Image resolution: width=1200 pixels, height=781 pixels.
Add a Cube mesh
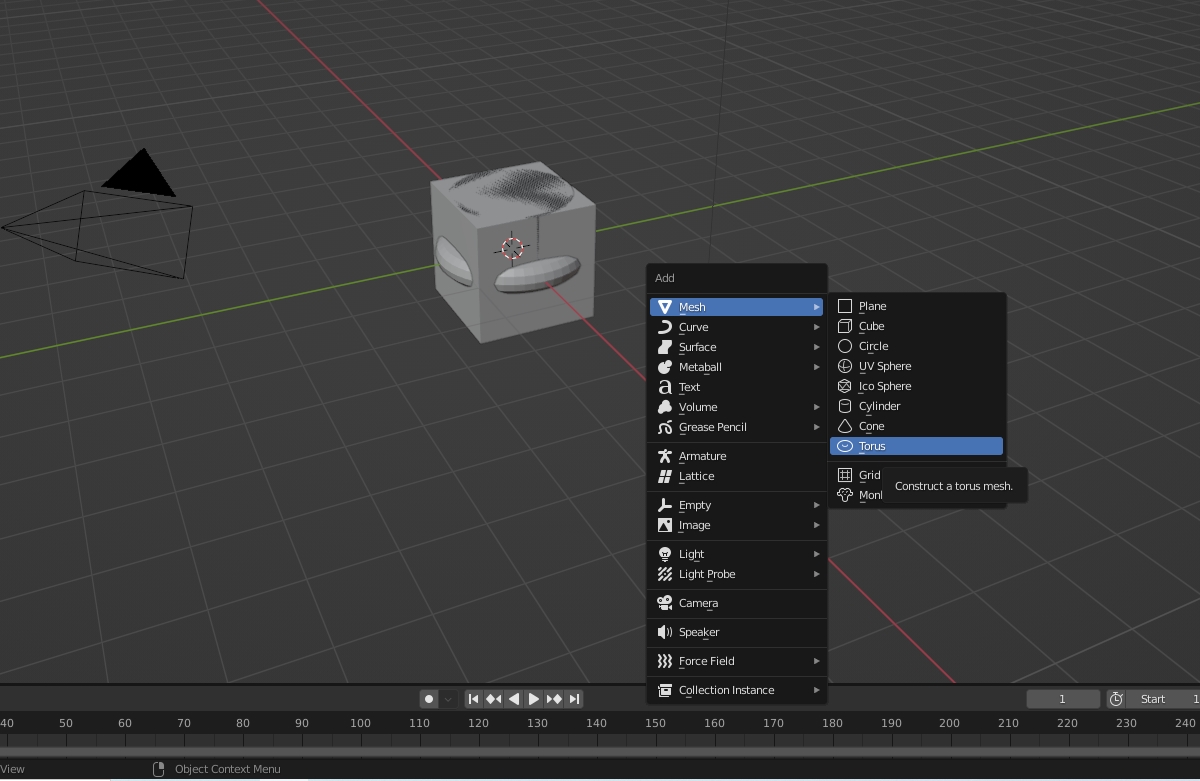click(x=916, y=326)
